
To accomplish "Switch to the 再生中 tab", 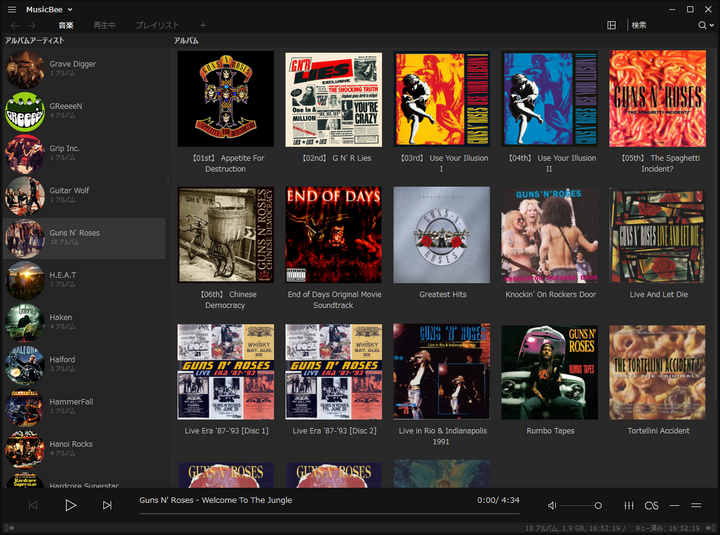I will (104, 26).
